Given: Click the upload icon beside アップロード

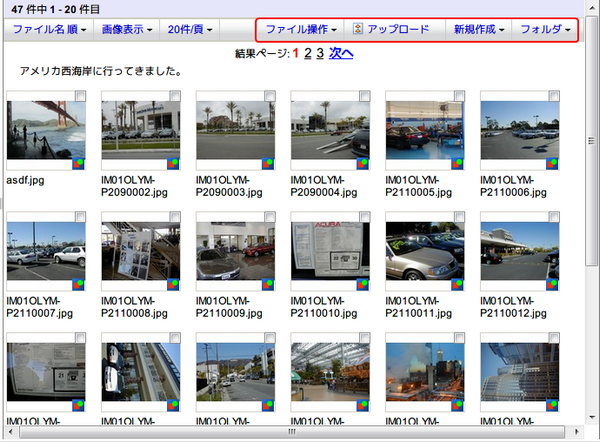Looking at the screenshot, I should (x=358, y=29).
